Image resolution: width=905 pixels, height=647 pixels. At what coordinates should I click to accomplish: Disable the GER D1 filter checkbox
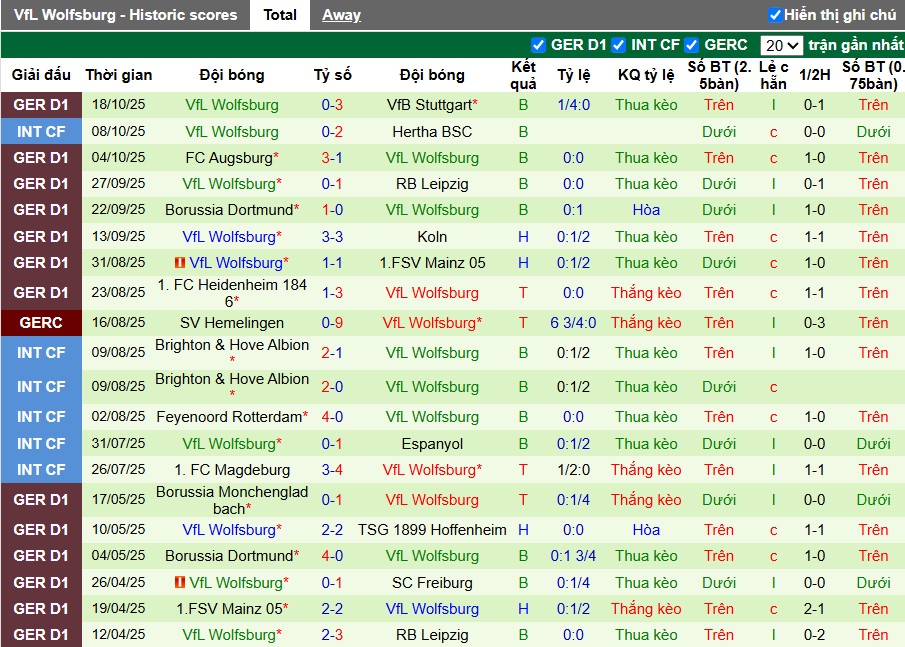pyautogui.click(x=537, y=44)
